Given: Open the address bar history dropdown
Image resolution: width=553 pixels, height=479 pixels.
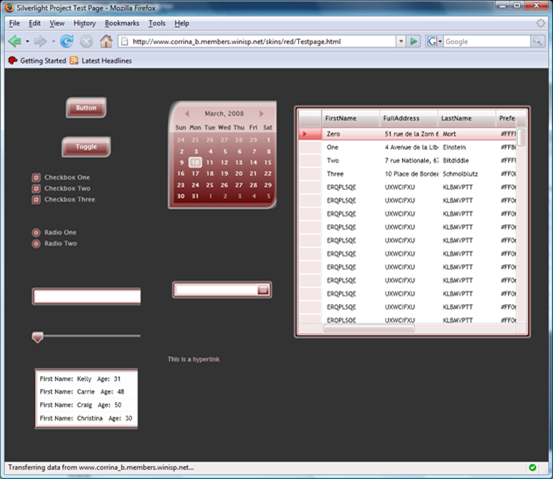Looking at the screenshot, I should [x=401, y=42].
